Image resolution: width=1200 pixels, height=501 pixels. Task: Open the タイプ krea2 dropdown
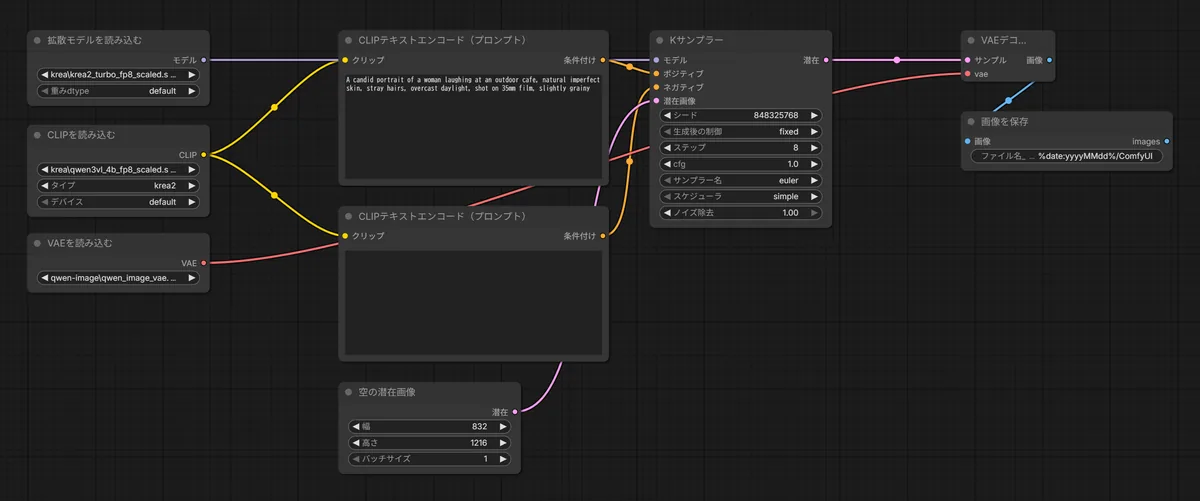coord(118,186)
